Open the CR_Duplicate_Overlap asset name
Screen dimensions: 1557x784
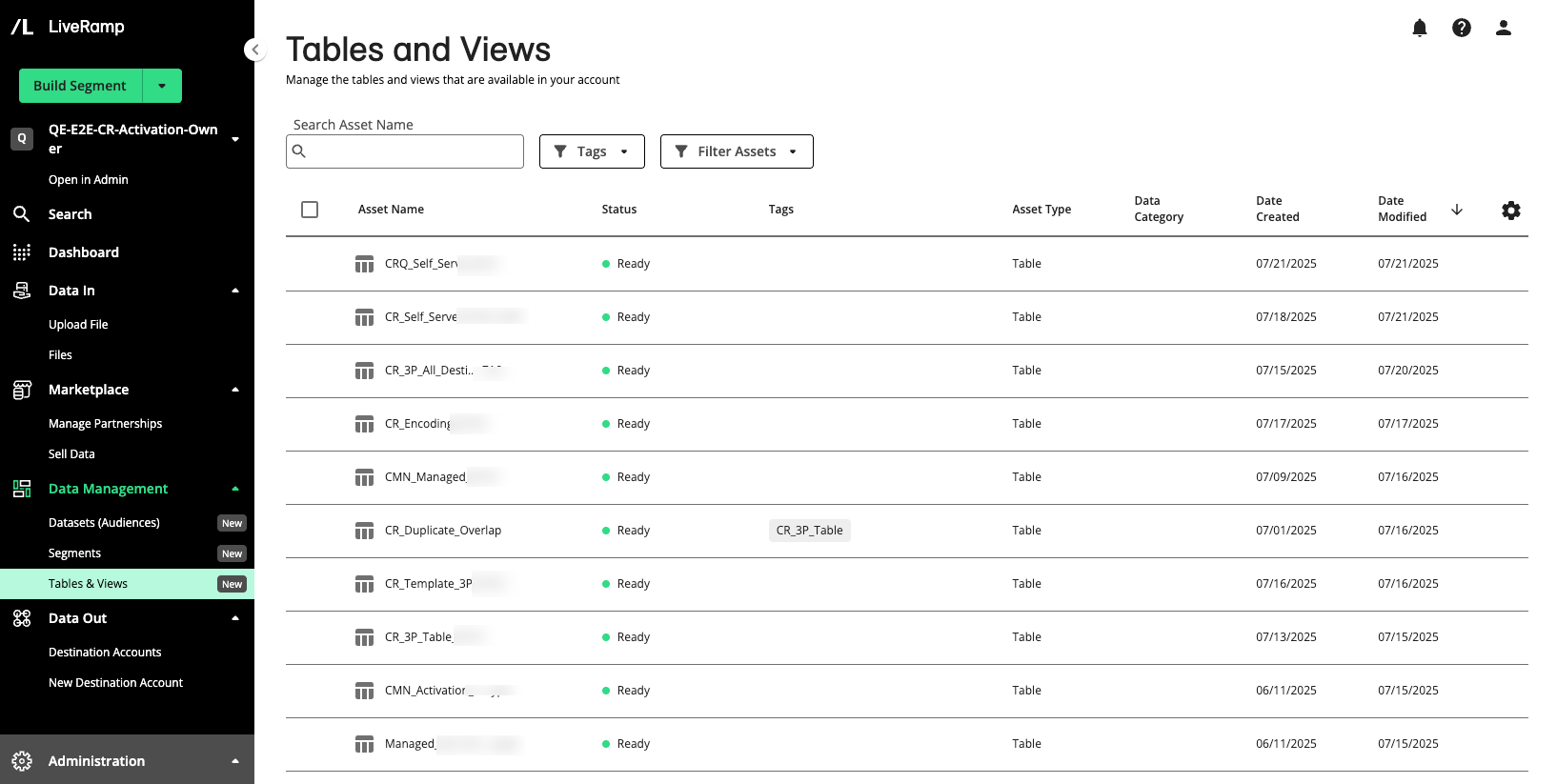(x=443, y=531)
